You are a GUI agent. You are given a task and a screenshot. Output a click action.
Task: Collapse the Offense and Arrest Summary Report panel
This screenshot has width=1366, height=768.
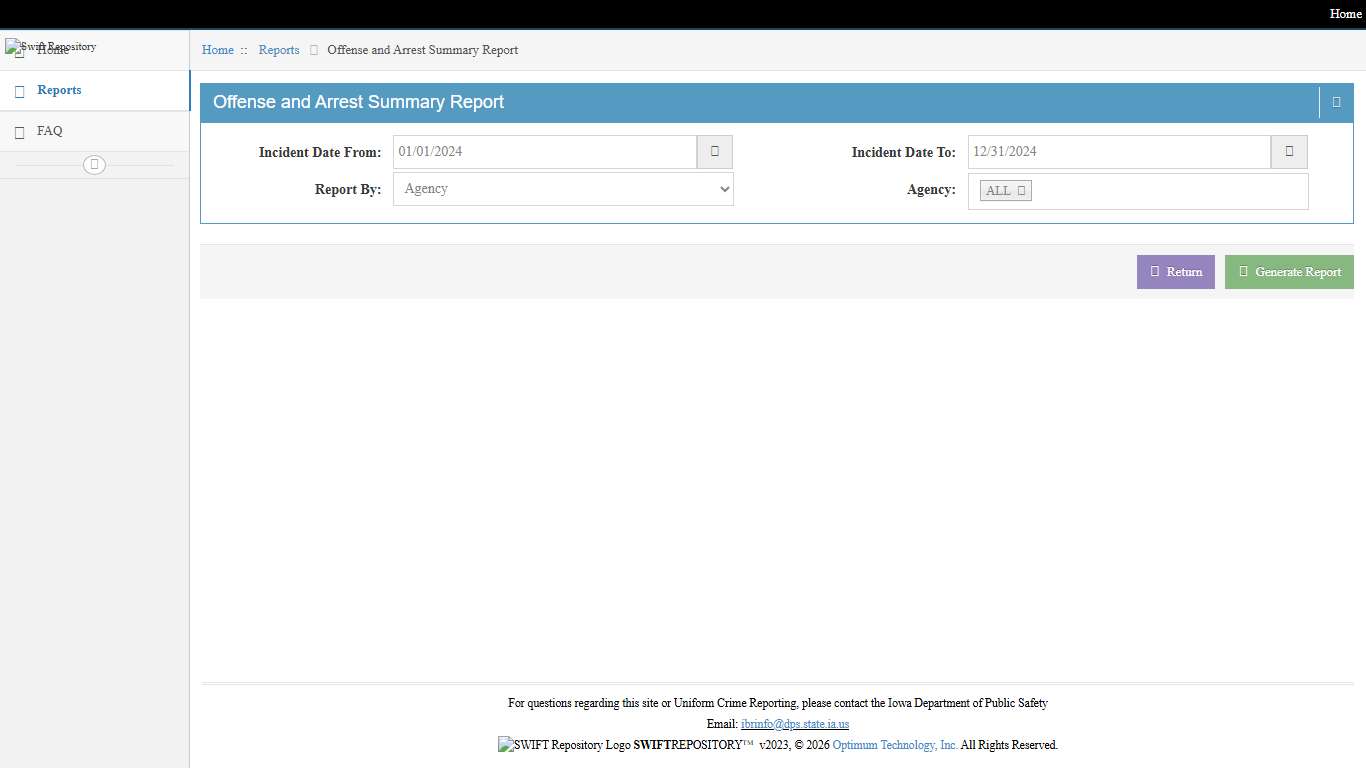(x=1336, y=102)
